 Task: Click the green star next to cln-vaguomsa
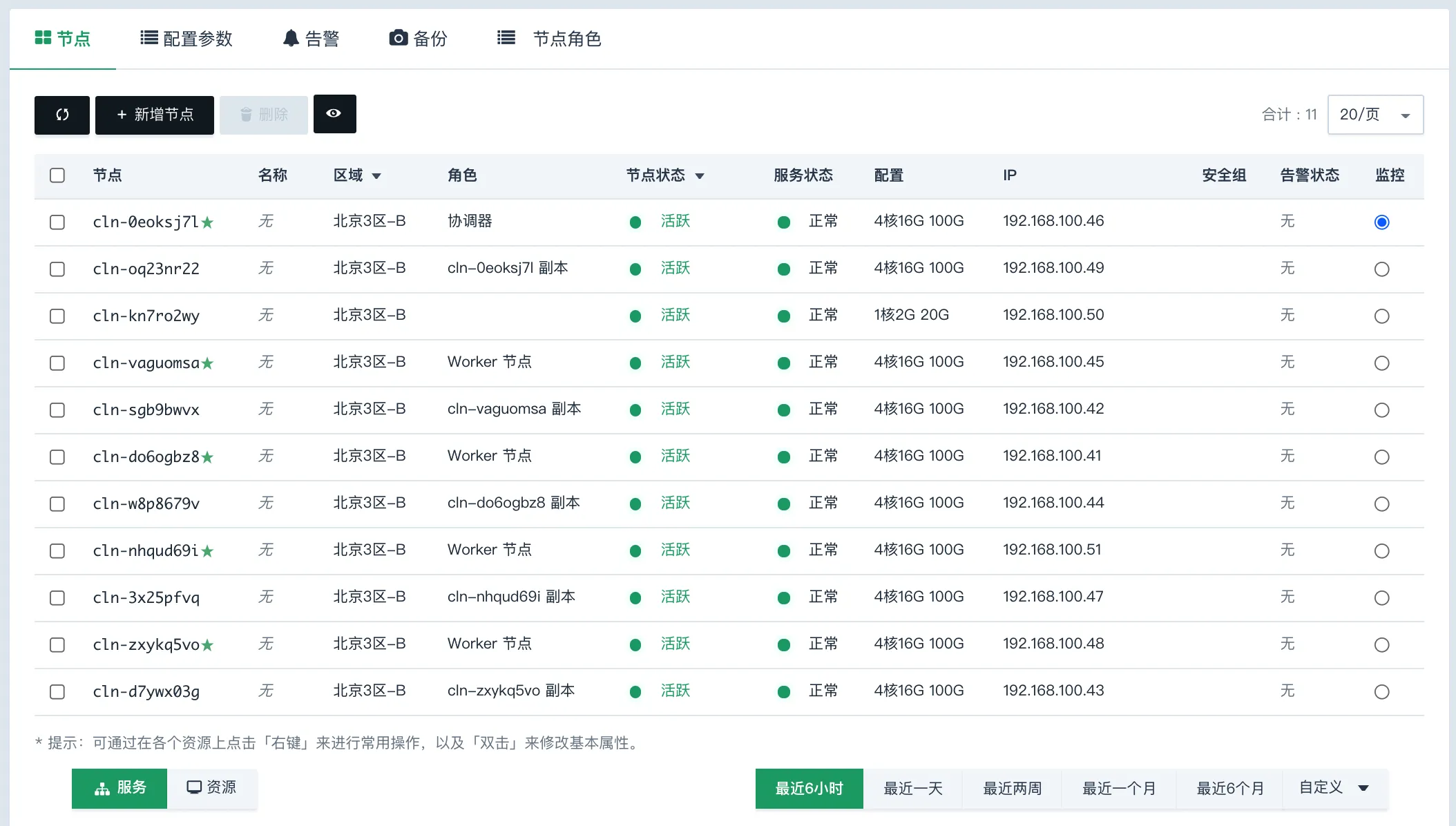coord(207,363)
